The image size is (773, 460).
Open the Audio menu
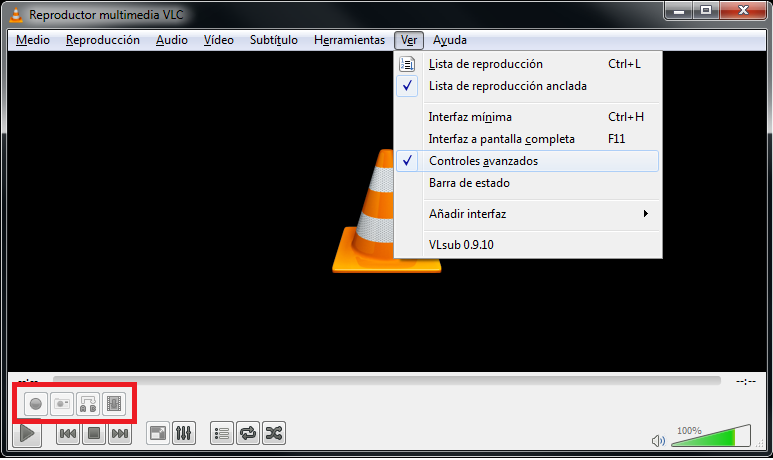172,40
